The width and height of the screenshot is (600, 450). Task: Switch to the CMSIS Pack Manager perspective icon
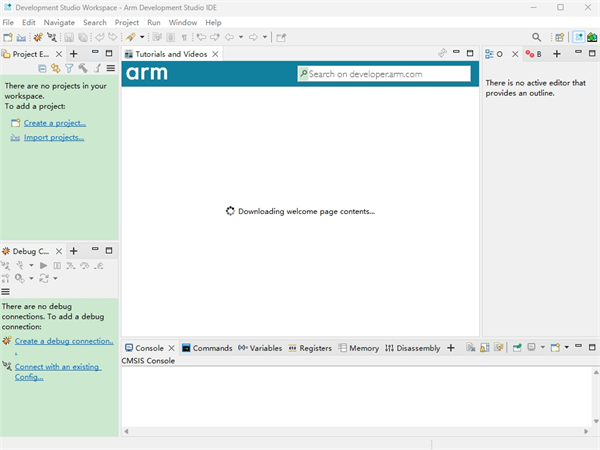tap(592, 37)
